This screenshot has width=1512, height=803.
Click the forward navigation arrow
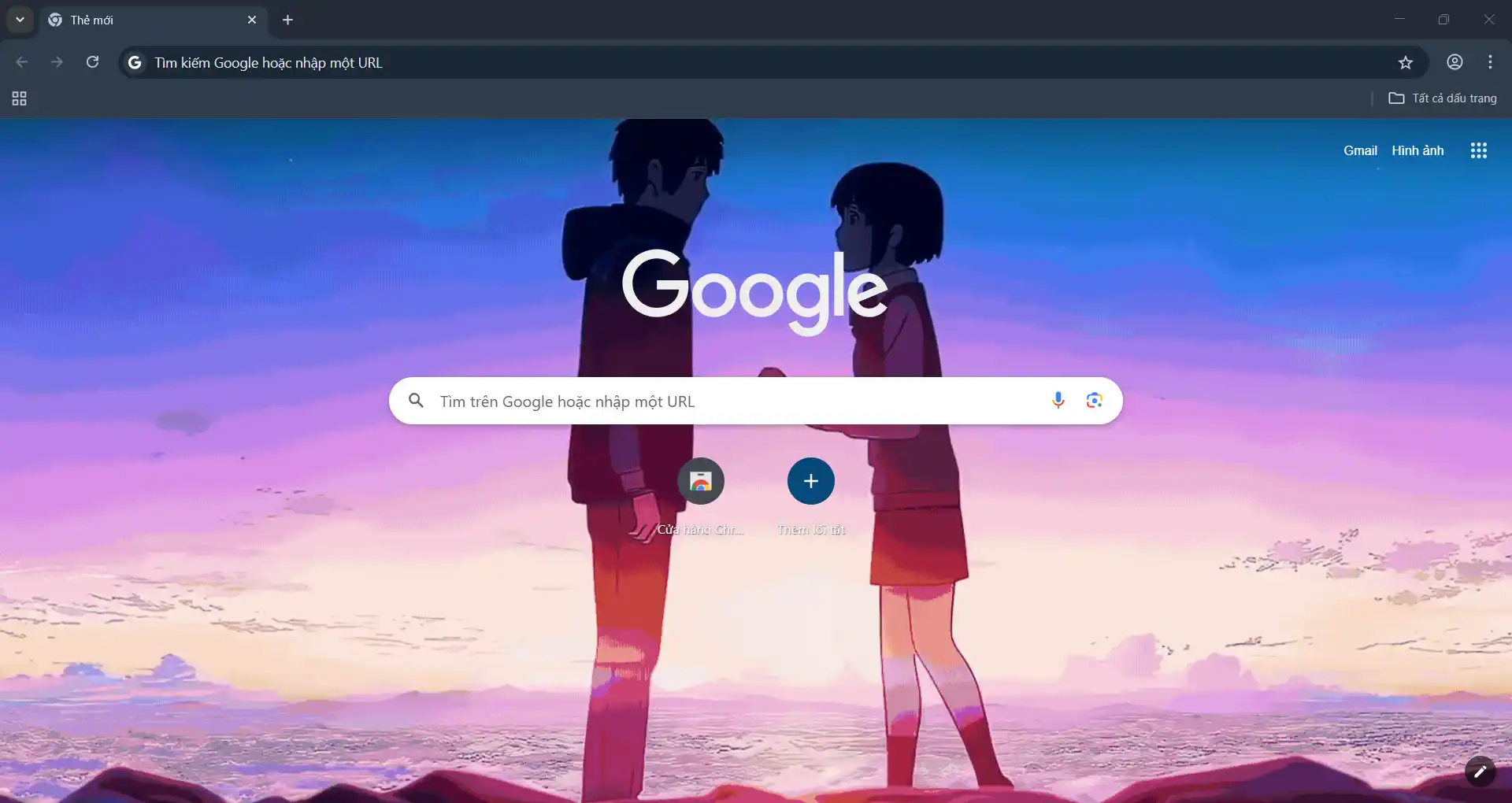tap(57, 62)
